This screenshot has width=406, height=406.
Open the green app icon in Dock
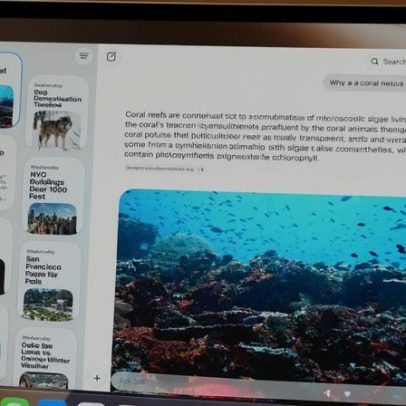coord(13,401)
